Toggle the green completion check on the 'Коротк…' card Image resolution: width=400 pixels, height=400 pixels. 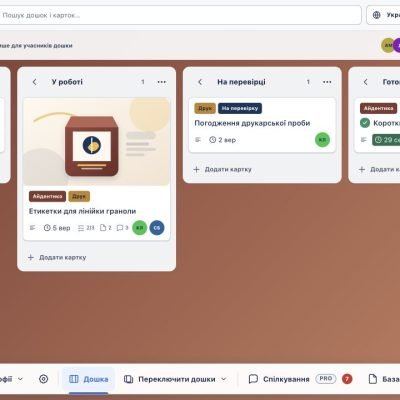(x=365, y=123)
